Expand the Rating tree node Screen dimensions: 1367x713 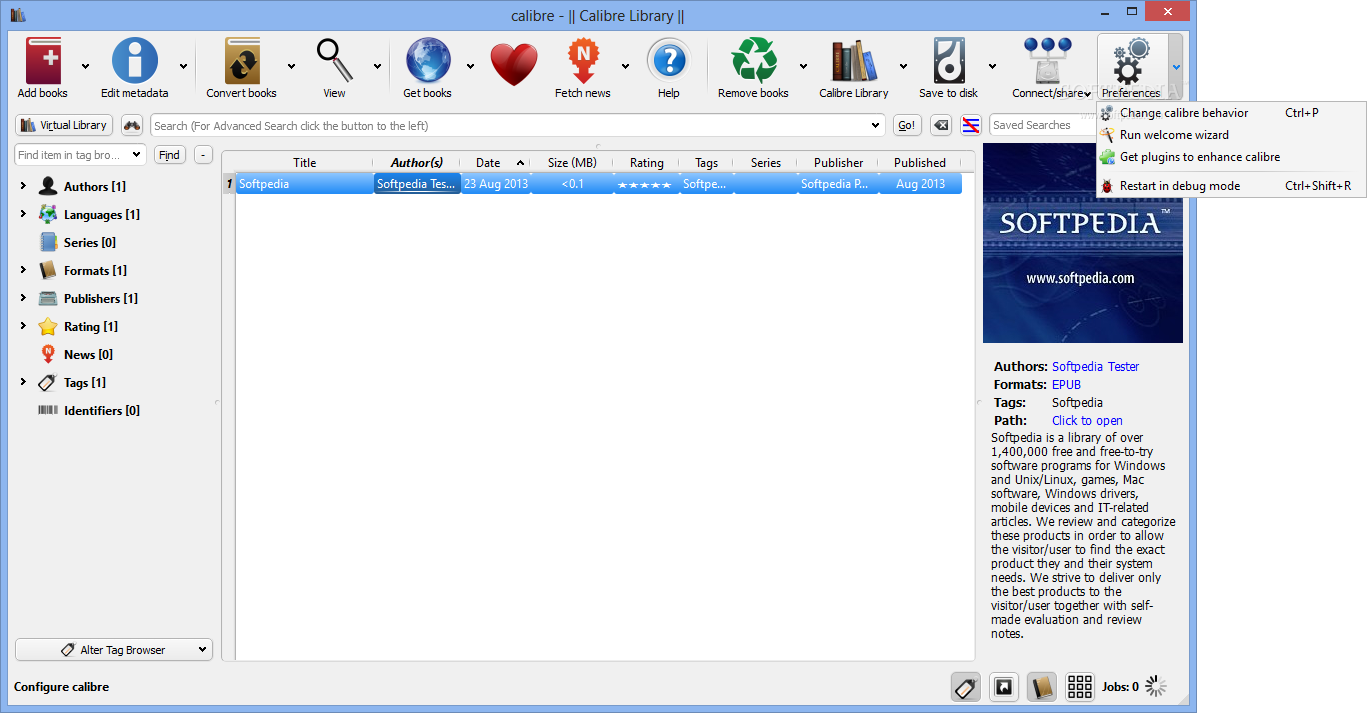23,326
